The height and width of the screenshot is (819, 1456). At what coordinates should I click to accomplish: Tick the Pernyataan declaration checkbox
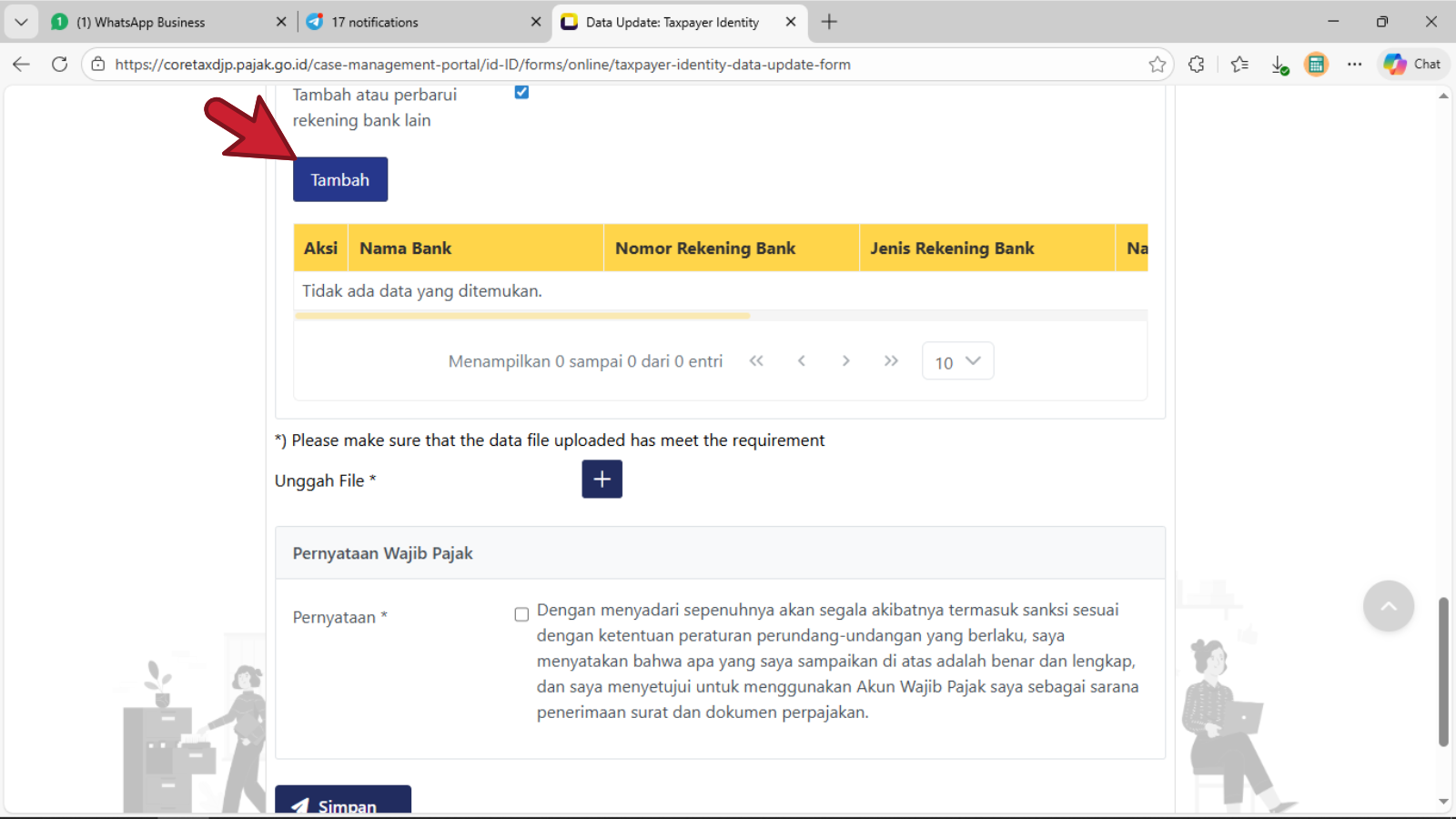[521, 614]
